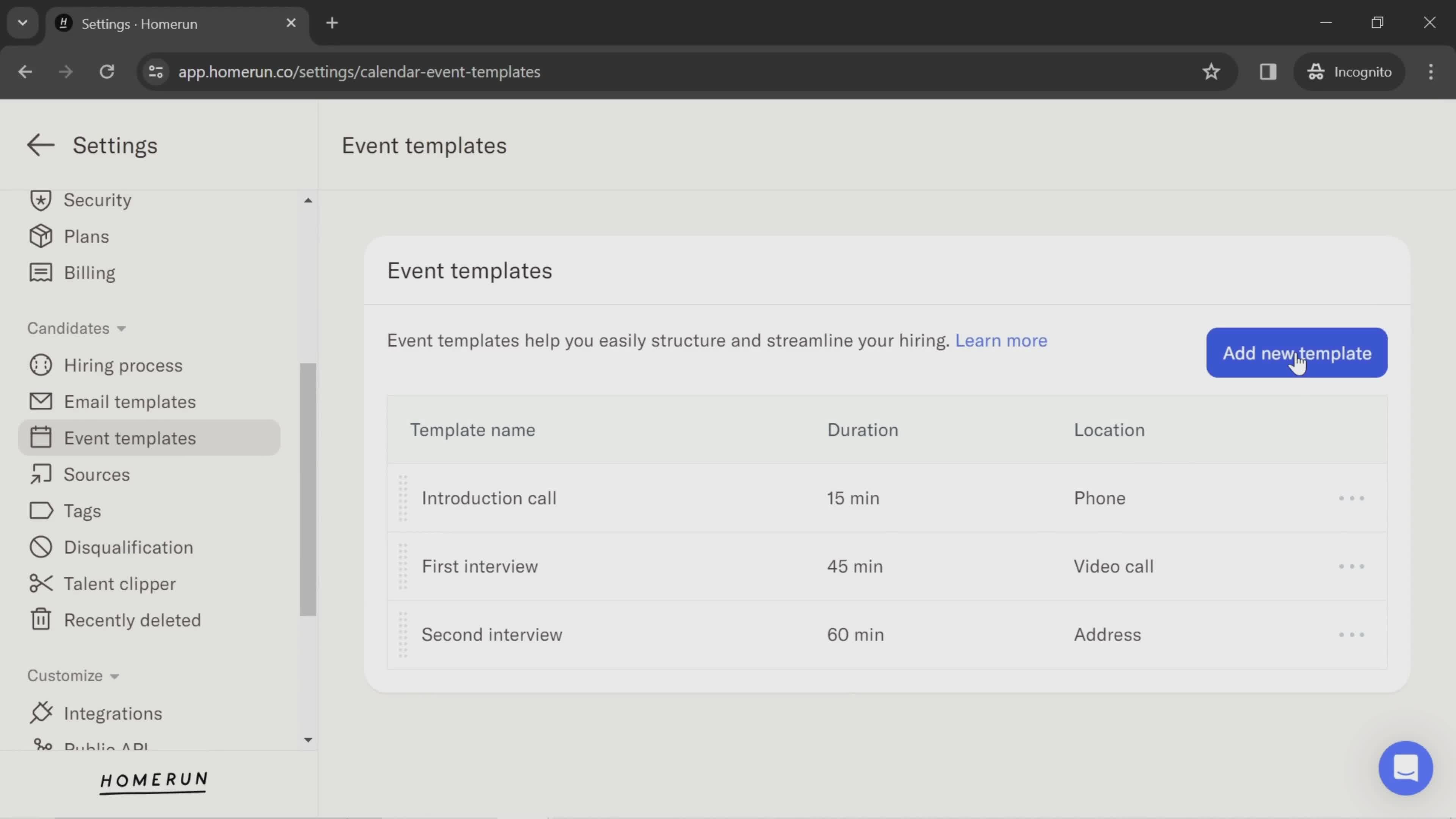The image size is (1456, 819).
Task: Click the Duration column header
Action: point(863,430)
